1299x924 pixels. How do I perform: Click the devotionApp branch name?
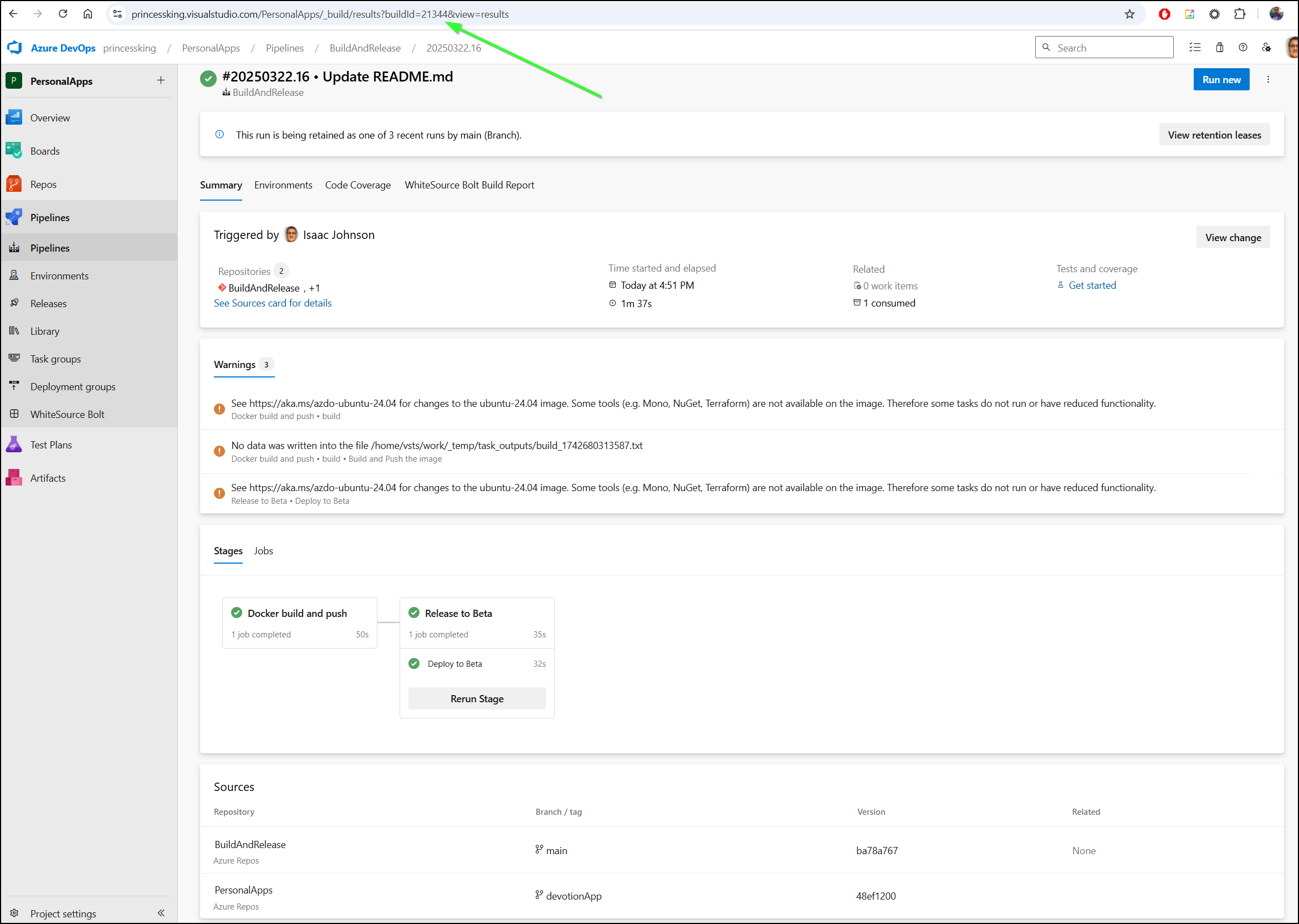coord(573,896)
